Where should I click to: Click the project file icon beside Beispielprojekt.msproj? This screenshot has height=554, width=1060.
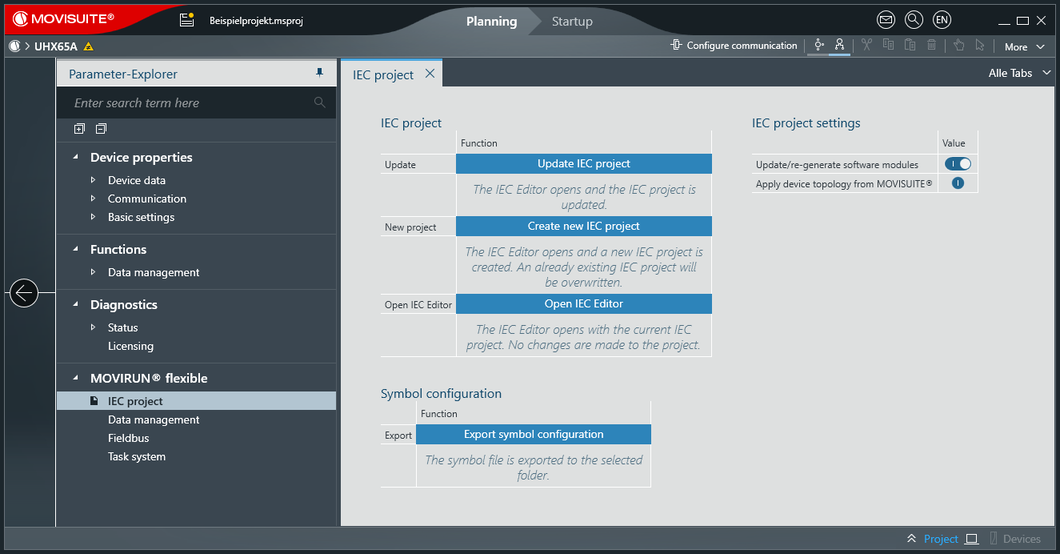click(x=187, y=20)
